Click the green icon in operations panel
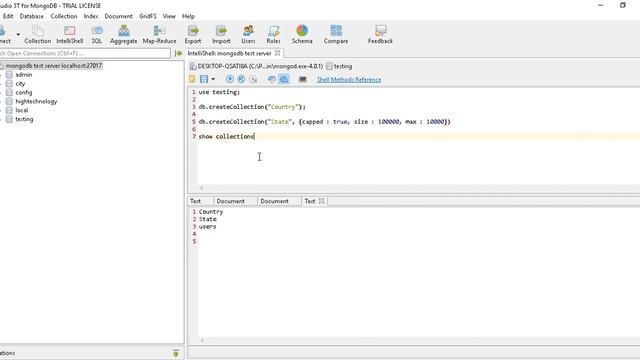Viewport: 640px width, 360px height. pos(176,353)
